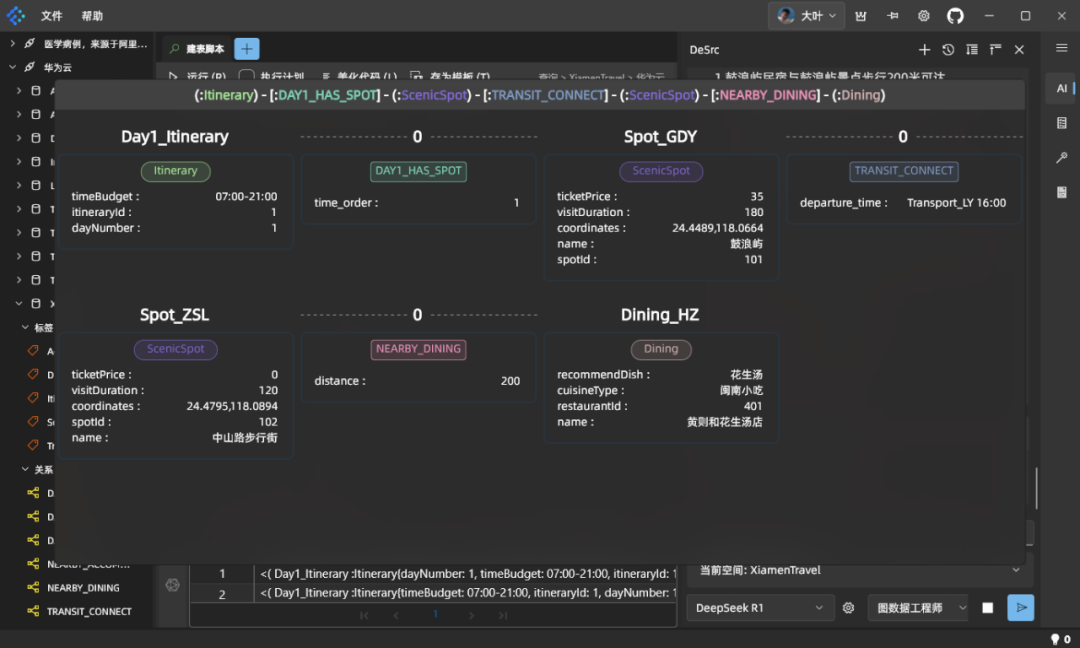Screen dimensions: 1080x648
Task: Open the 帮助 menu
Action: [x=92, y=16]
